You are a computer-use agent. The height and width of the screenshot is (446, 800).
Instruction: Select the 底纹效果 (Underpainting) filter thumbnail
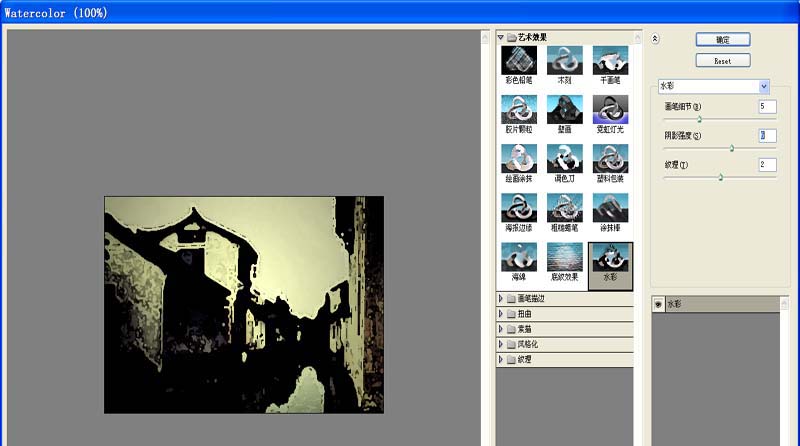pyautogui.click(x=564, y=257)
